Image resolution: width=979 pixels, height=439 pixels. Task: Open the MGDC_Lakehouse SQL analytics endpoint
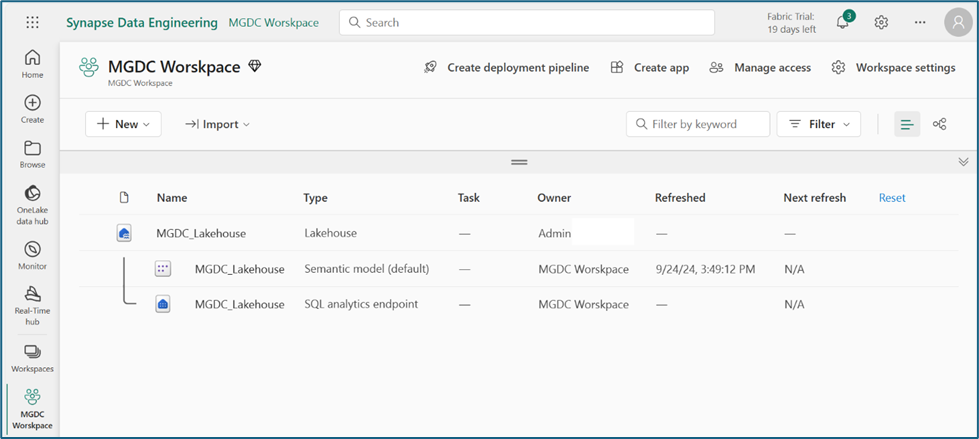pyautogui.click(x=240, y=304)
